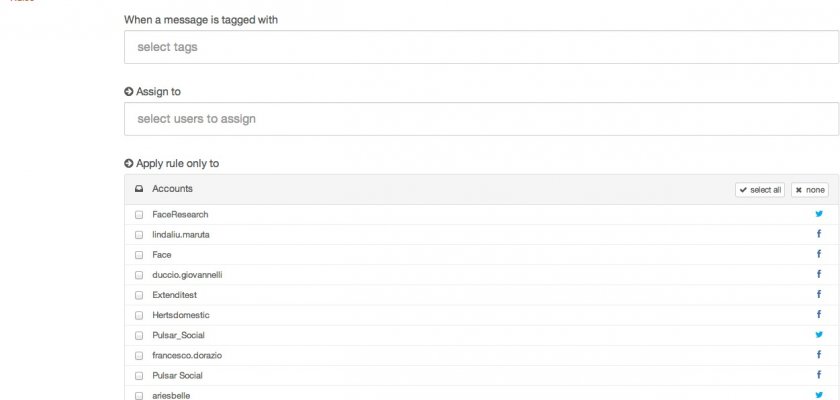Toggle the Extenditest account checkbox
The height and width of the screenshot is (400, 840).
point(139,295)
